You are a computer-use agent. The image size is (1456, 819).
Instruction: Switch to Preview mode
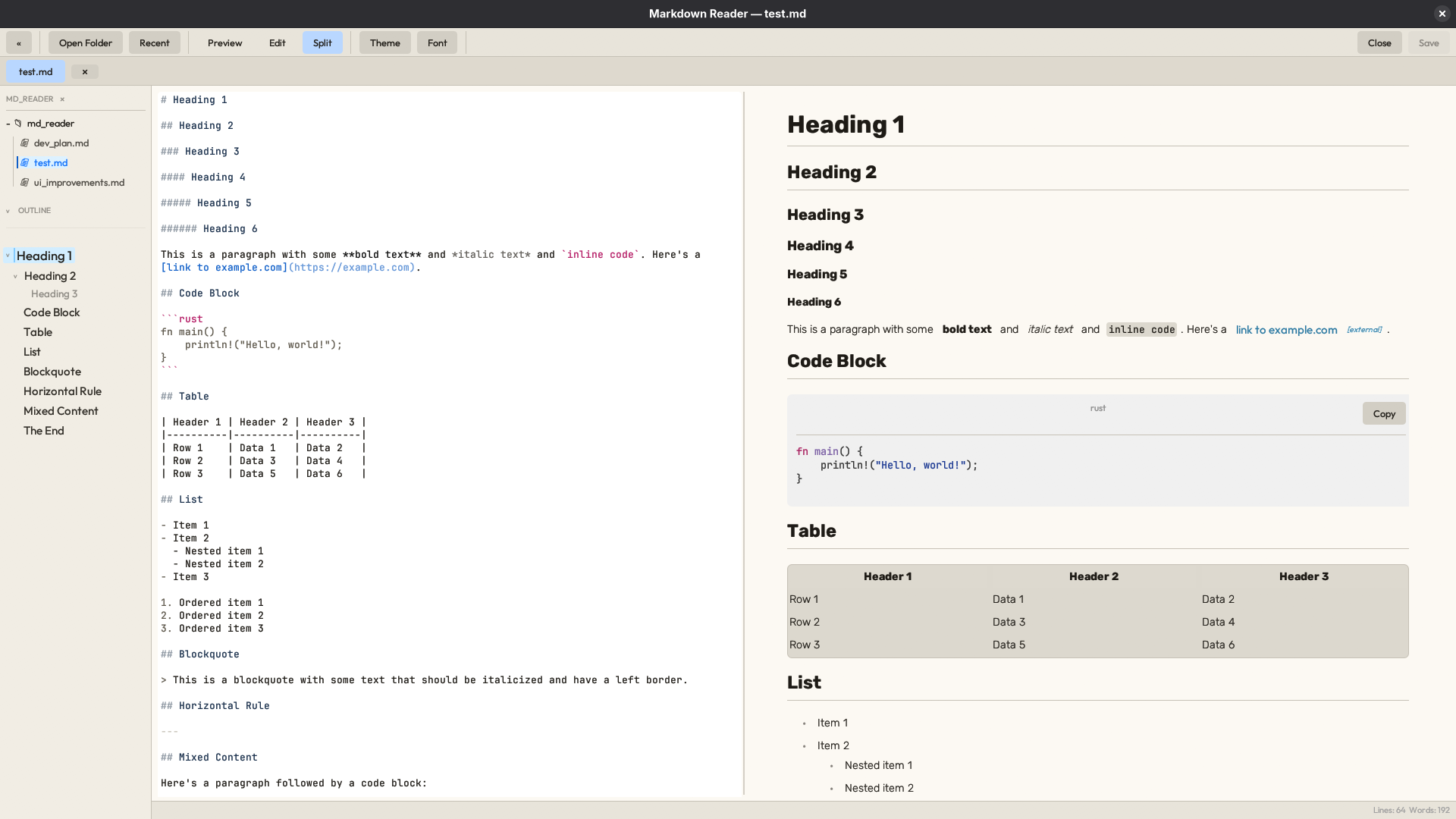[224, 42]
